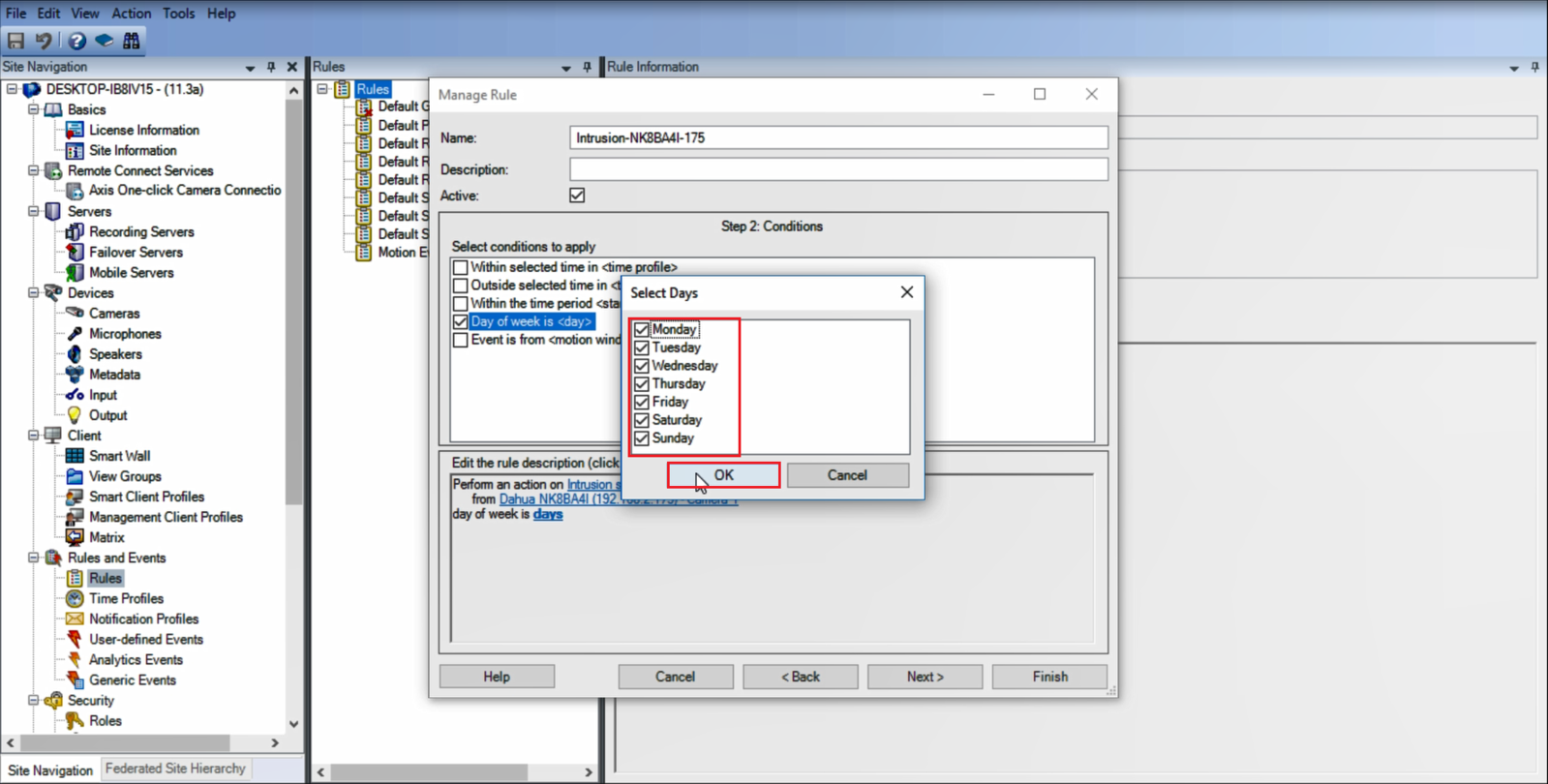Uncheck Sunday in Select Days

tap(642, 438)
